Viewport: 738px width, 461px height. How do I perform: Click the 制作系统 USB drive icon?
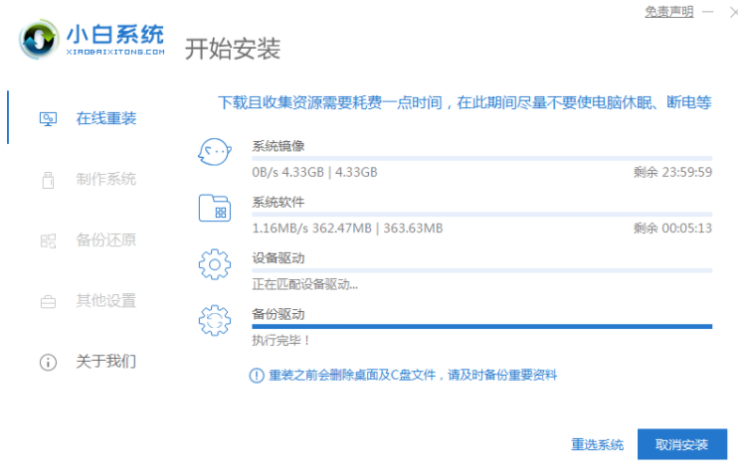coord(48,180)
